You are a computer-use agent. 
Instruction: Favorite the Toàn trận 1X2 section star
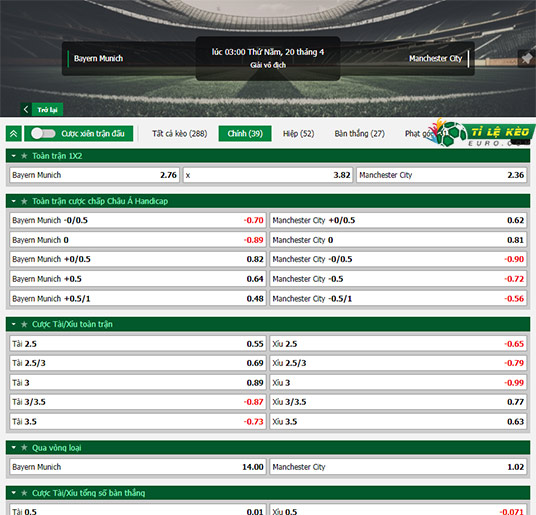24,156
